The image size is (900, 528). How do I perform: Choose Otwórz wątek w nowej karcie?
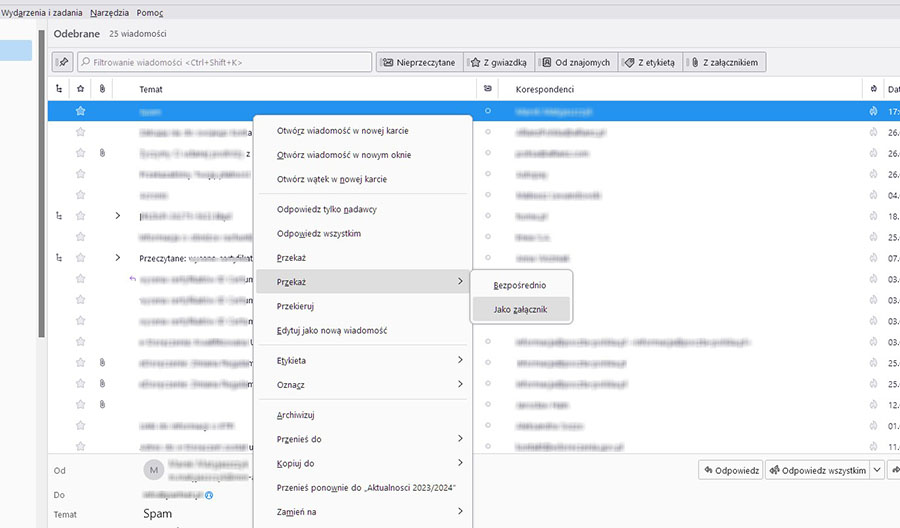pyautogui.click(x=362, y=179)
